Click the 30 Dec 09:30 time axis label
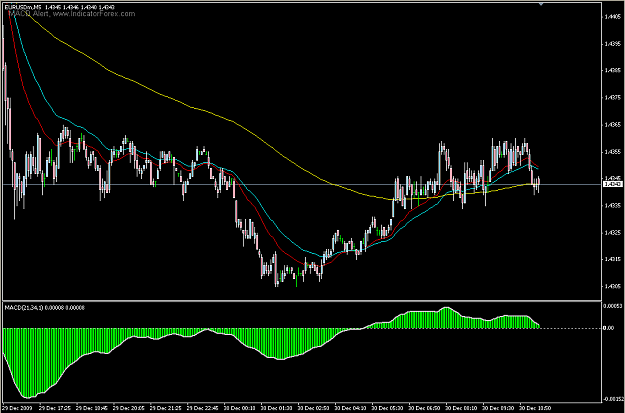The image size is (625, 413). pos(496,408)
